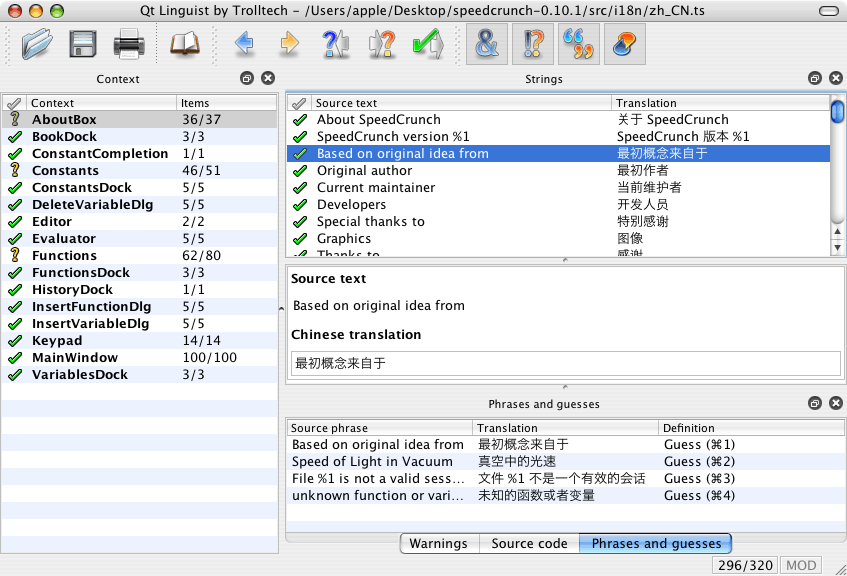Go to previous item with blue arrow
The width and height of the screenshot is (847, 576).
coord(245,43)
